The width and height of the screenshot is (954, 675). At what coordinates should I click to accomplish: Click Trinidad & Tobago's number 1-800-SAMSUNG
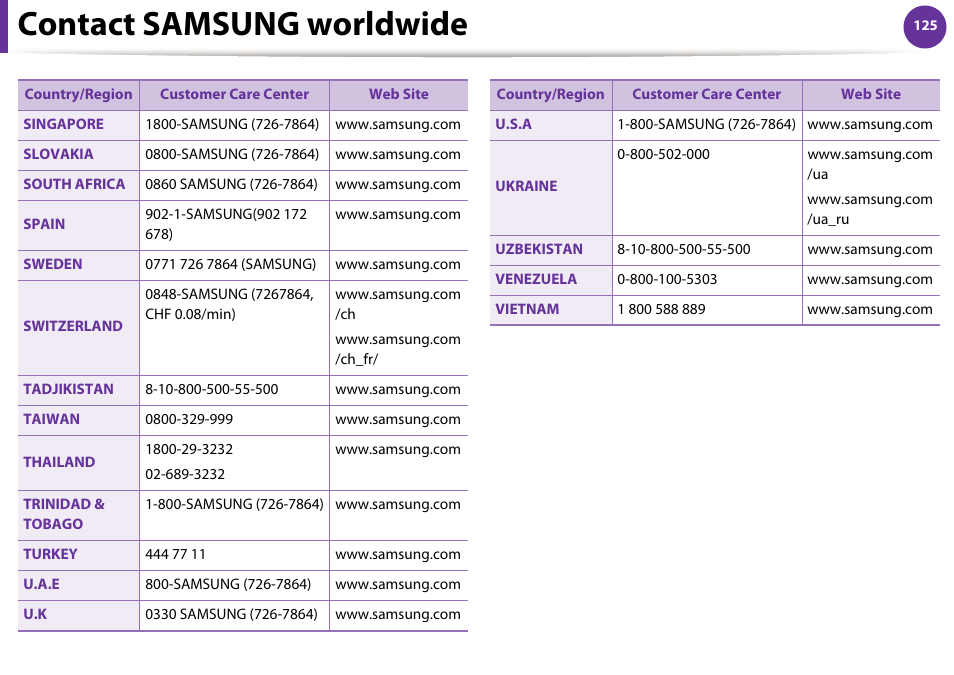pos(234,505)
